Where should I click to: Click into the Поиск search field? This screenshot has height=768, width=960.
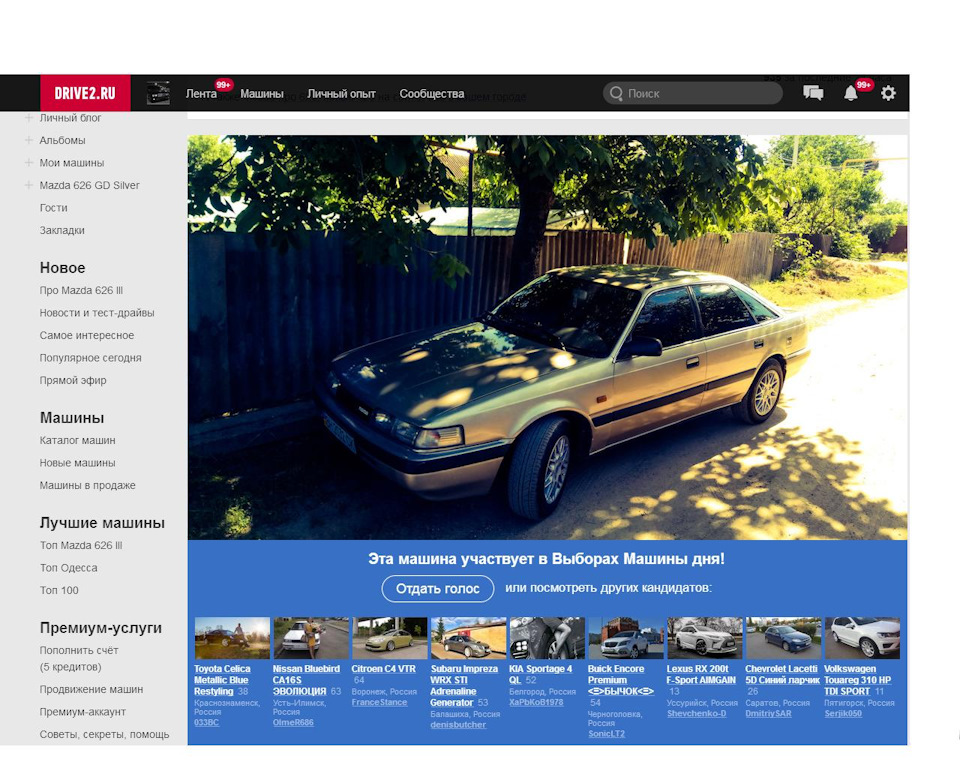click(x=693, y=94)
